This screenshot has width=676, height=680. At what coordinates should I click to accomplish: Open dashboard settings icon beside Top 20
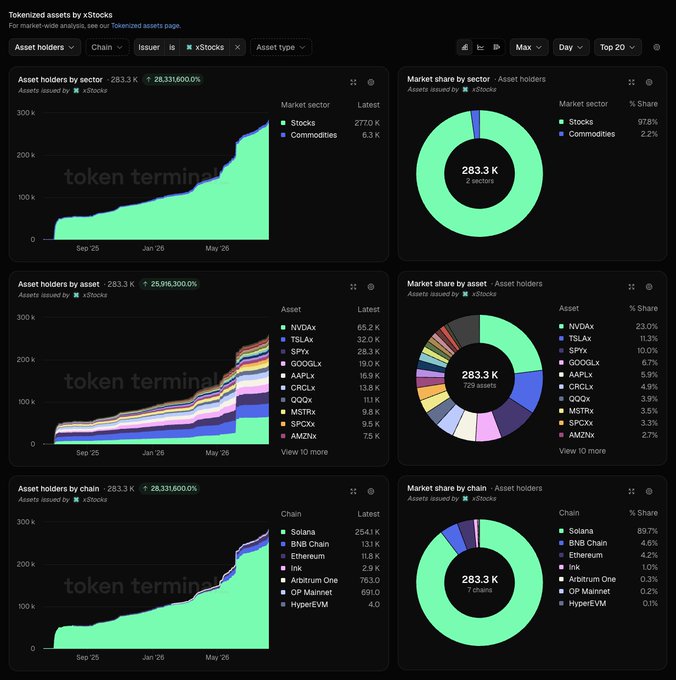[656, 47]
